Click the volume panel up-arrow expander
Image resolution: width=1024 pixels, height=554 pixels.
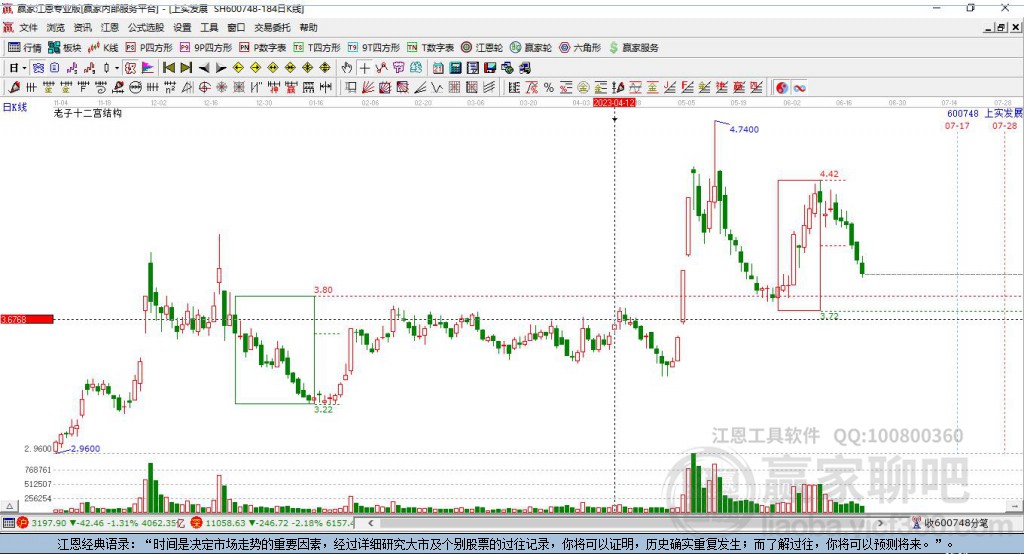[9, 506]
